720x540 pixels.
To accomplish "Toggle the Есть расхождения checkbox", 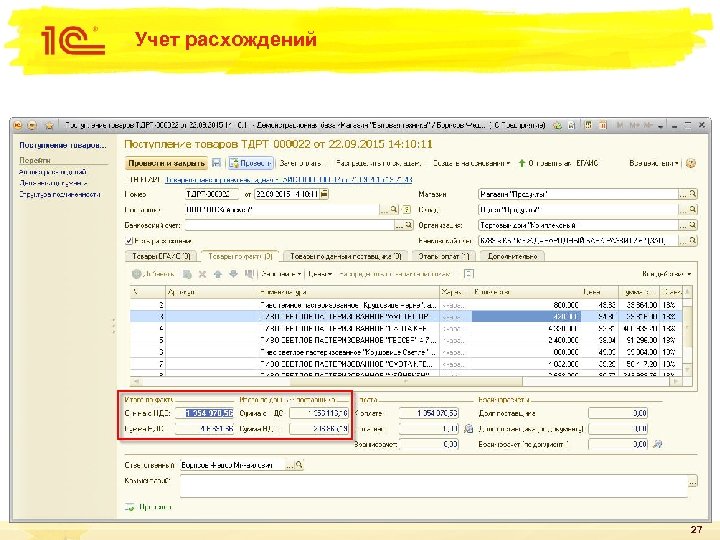I will tap(129, 241).
